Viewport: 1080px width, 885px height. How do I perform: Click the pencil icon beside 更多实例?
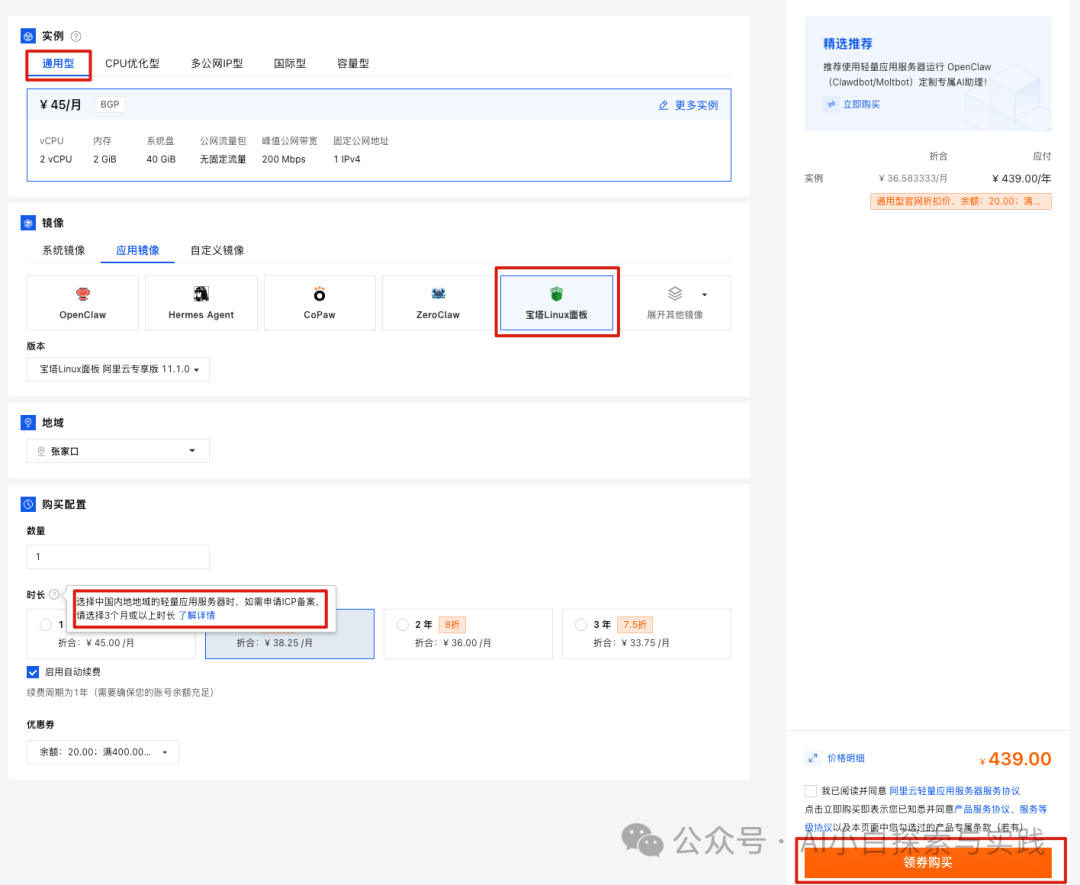(663, 105)
